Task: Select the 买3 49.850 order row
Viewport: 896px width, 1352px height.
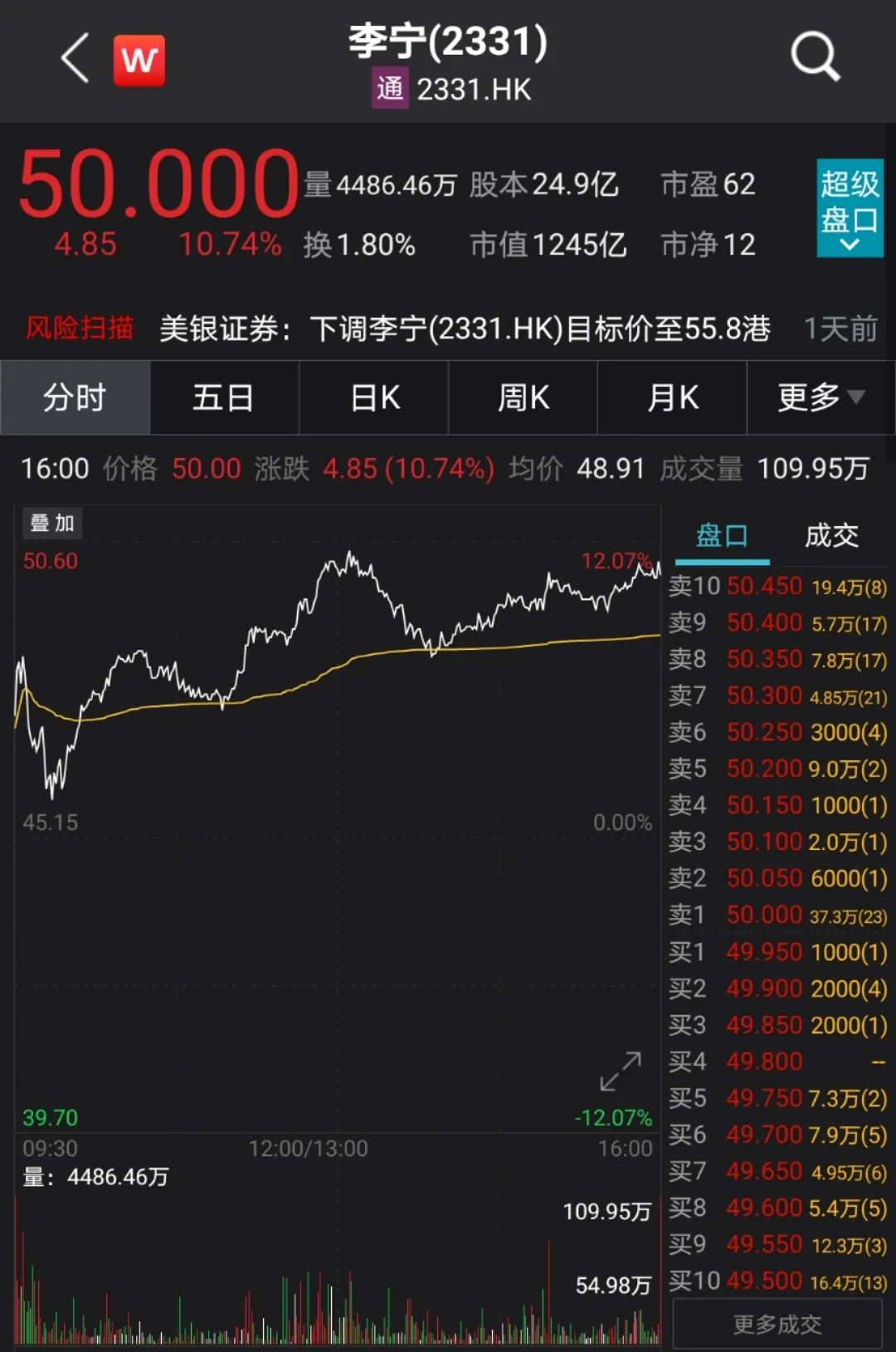Action: (778, 1025)
